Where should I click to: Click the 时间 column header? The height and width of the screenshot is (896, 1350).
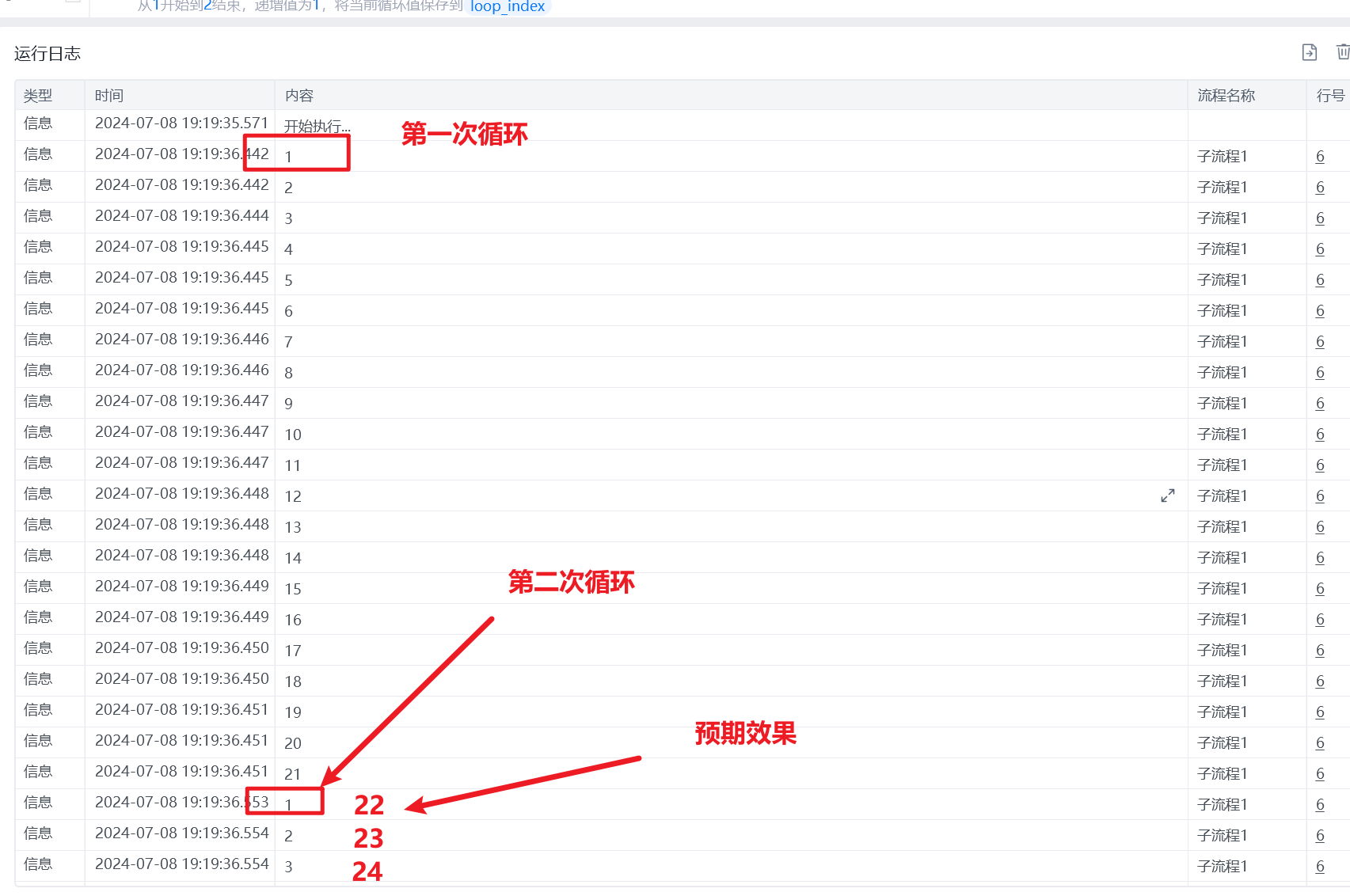click(x=109, y=96)
